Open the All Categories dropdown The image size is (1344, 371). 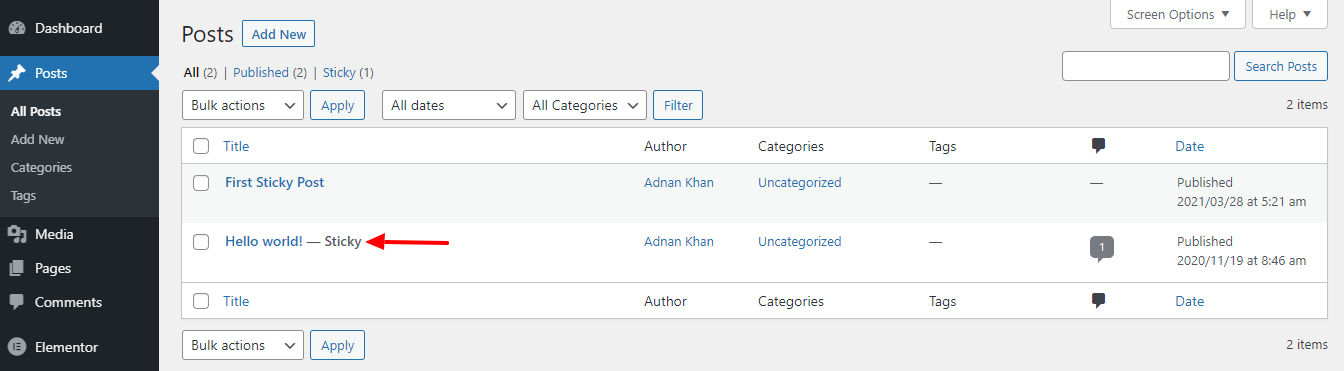click(x=585, y=105)
